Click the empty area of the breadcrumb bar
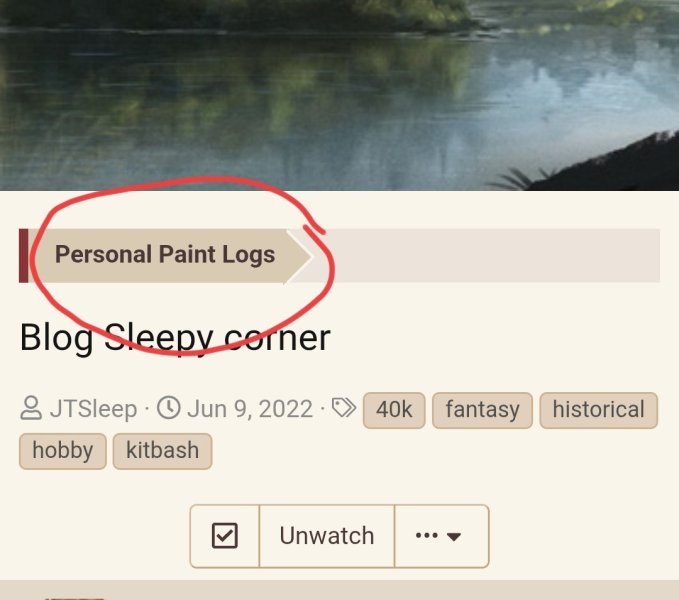 [487, 256]
